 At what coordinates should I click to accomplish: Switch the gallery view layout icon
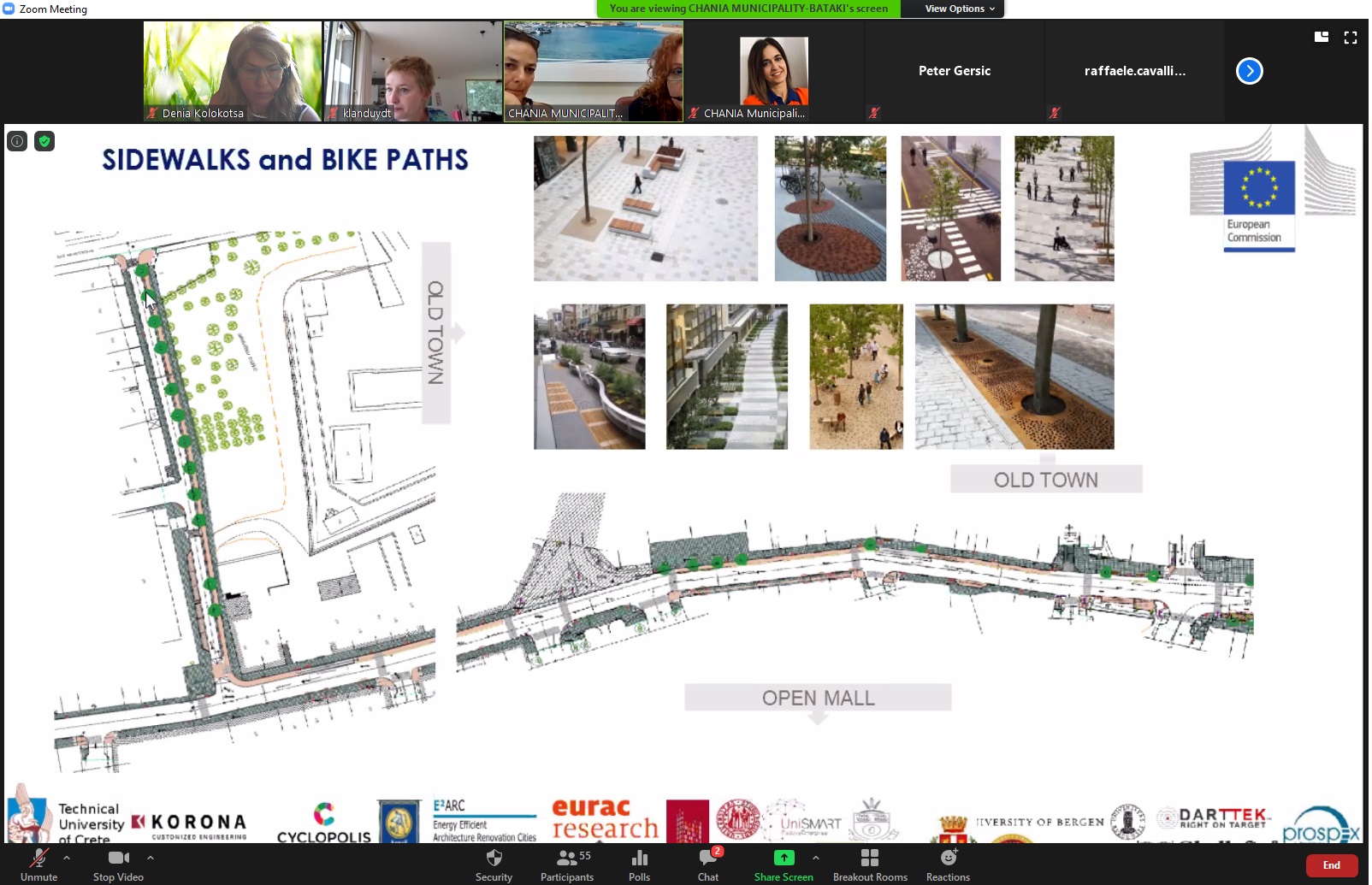click(1322, 38)
